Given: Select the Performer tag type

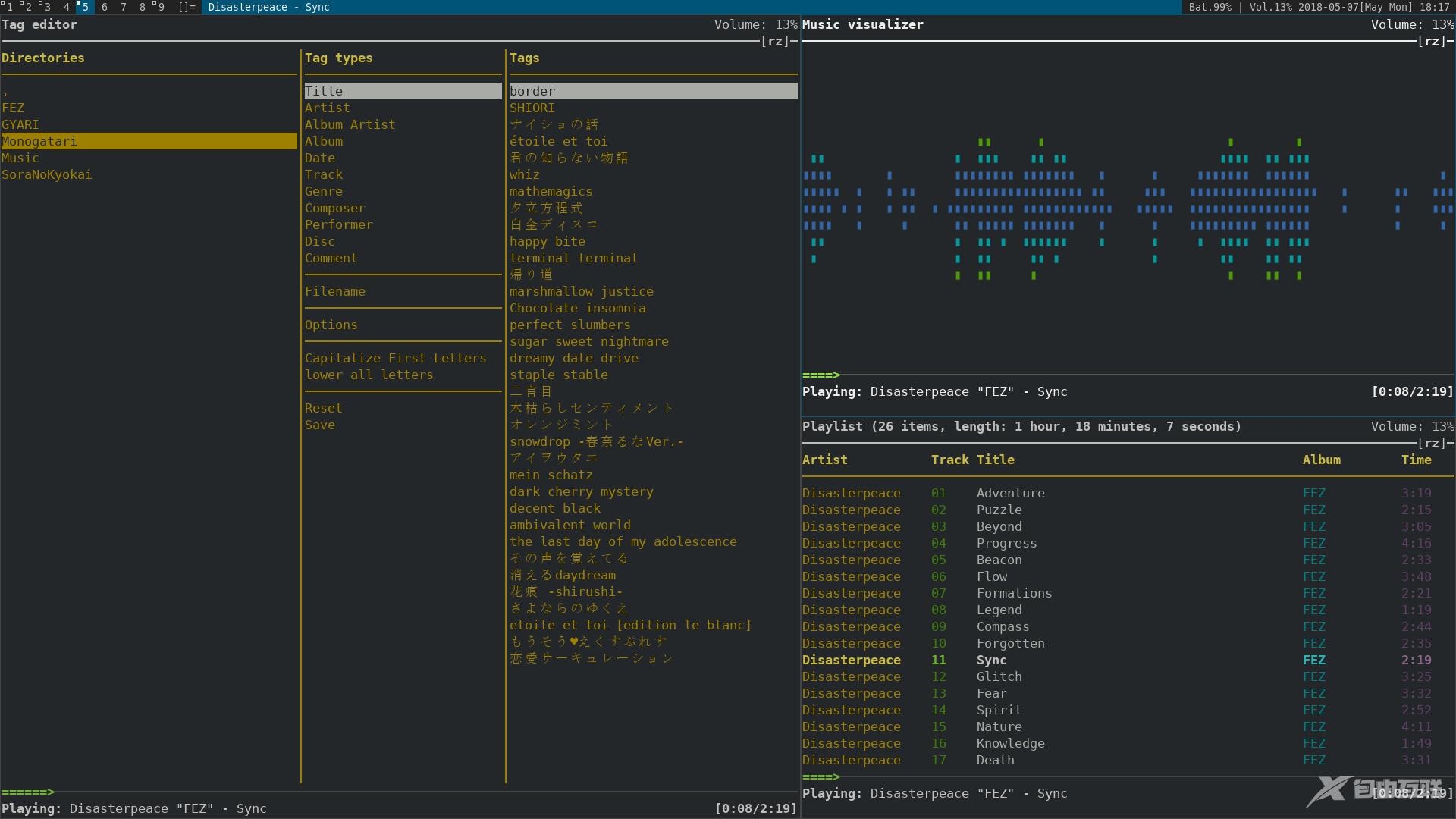Looking at the screenshot, I should tap(403, 224).
